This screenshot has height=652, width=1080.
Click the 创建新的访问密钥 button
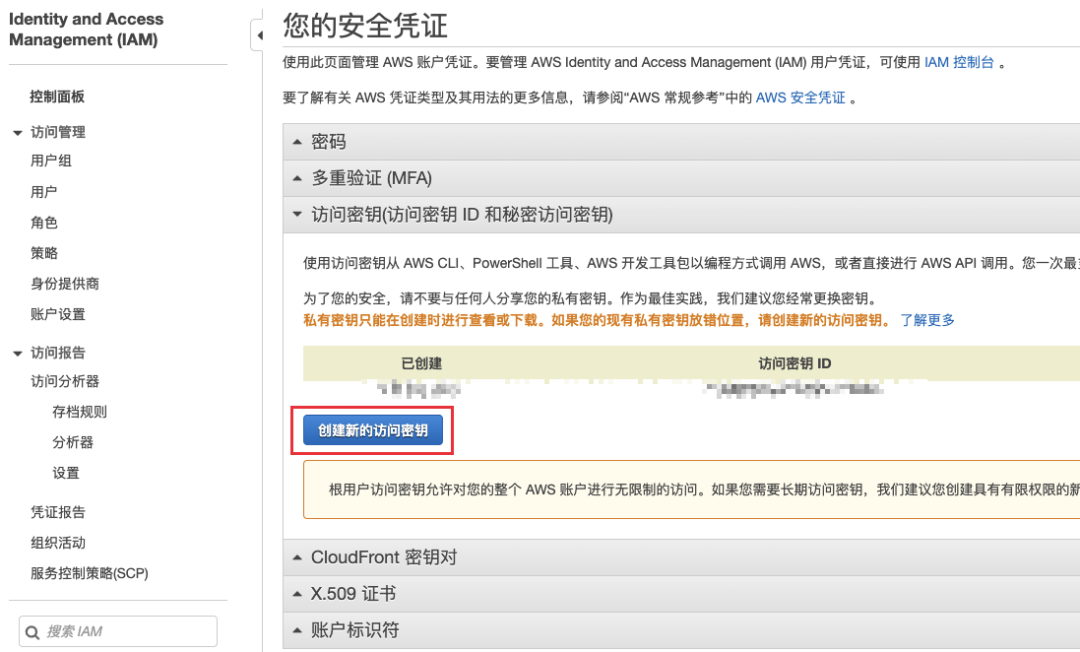(373, 430)
